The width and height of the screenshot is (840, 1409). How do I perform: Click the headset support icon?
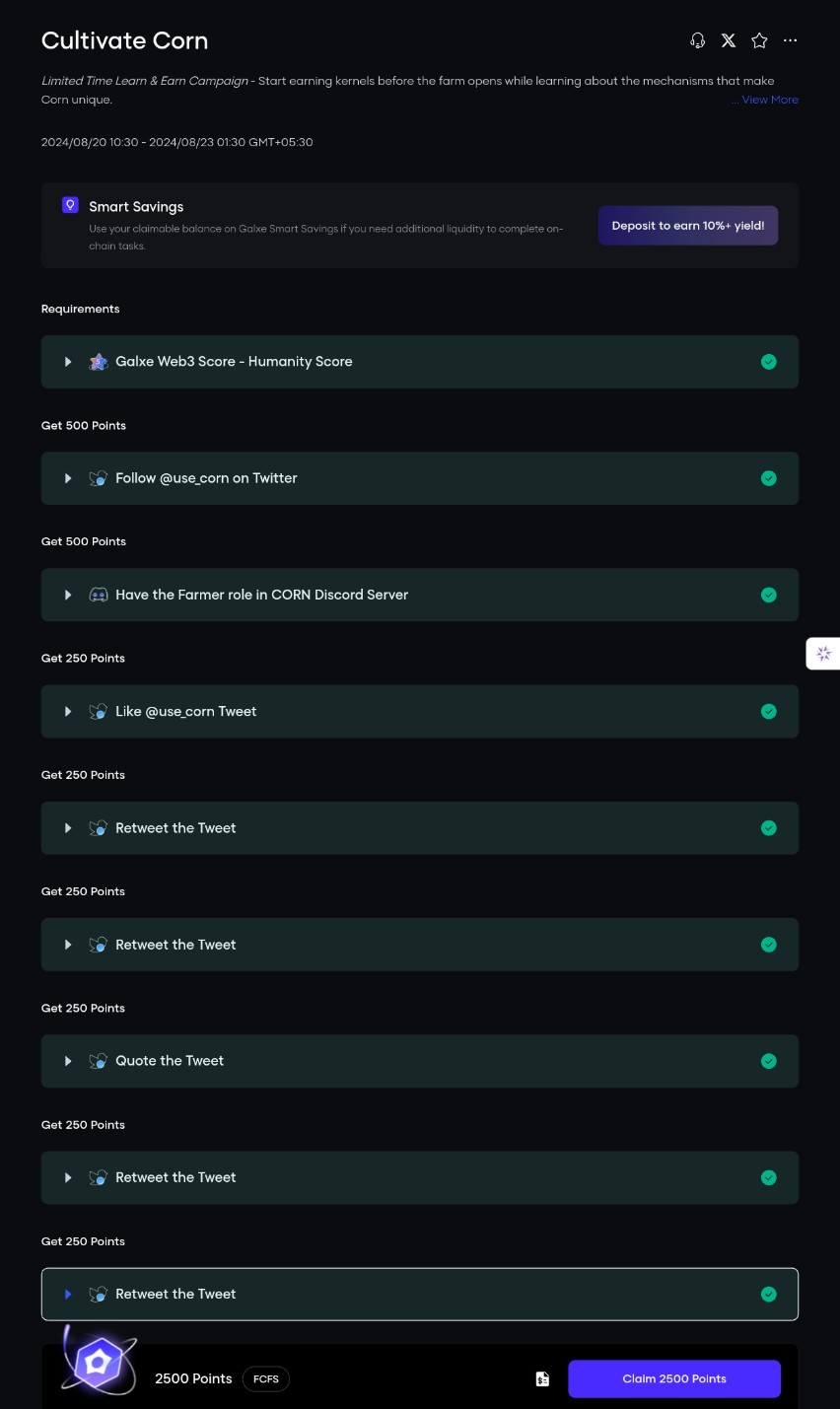click(697, 40)
